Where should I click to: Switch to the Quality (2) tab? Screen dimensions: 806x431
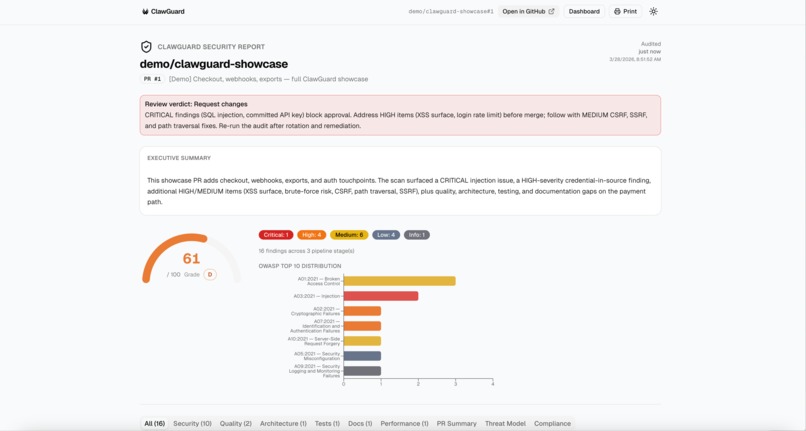[236, 424]
